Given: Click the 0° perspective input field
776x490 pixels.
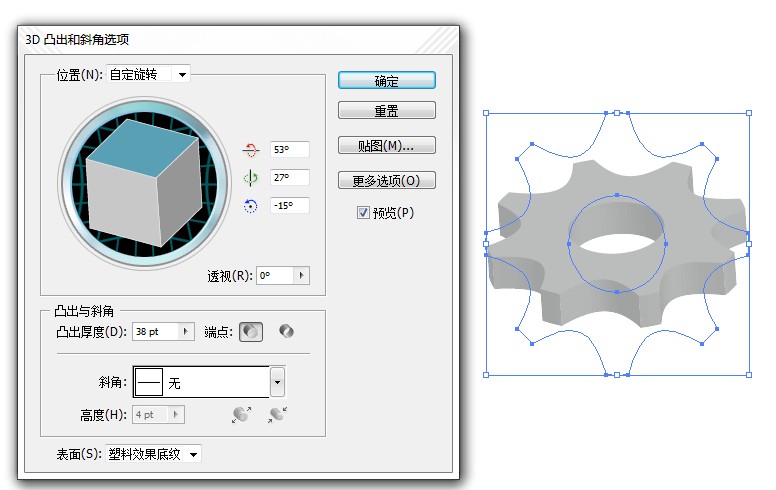Looking at the screenshot, I should click(x=276, y=276).
